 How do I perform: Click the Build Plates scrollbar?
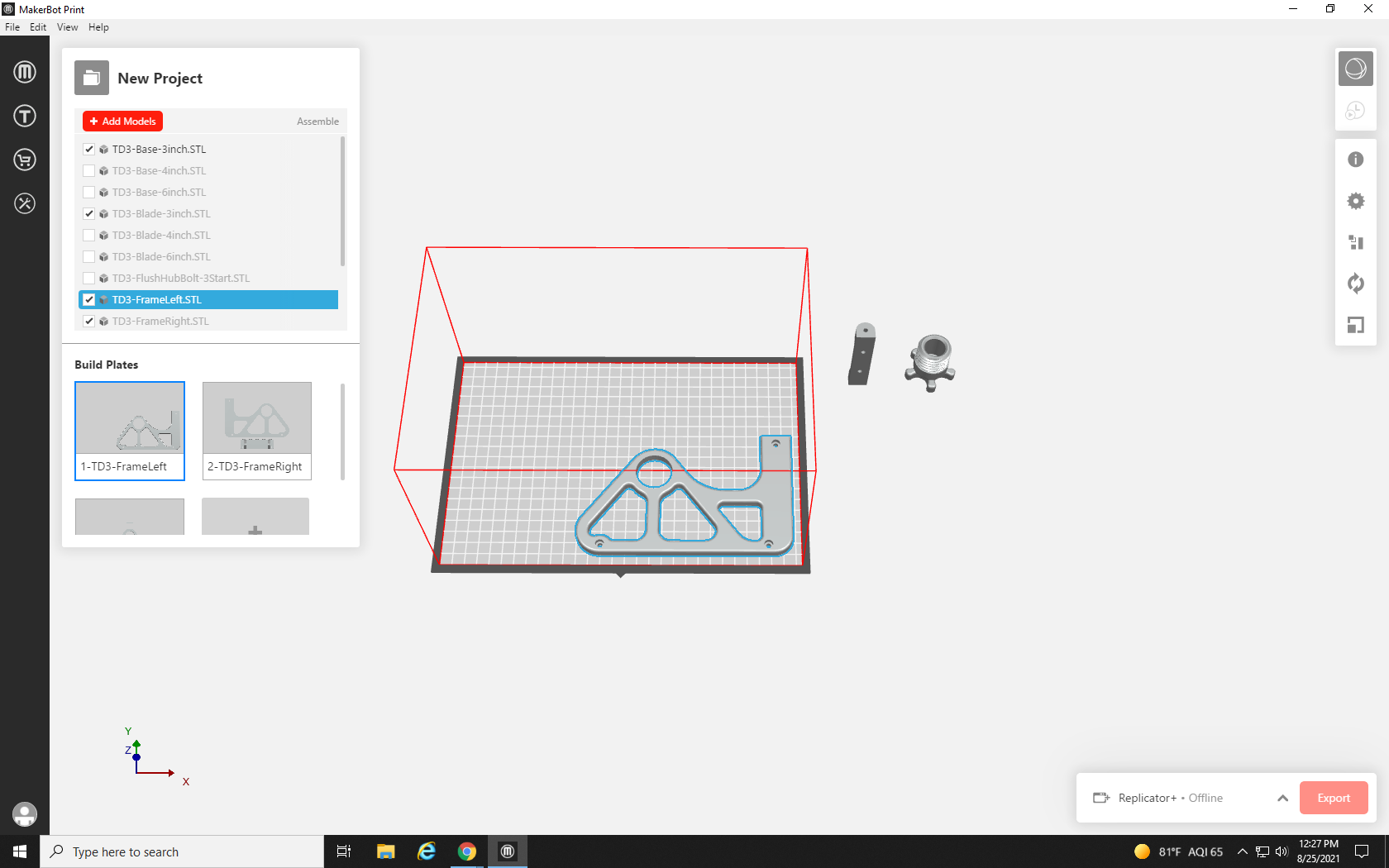click(342, 430)
